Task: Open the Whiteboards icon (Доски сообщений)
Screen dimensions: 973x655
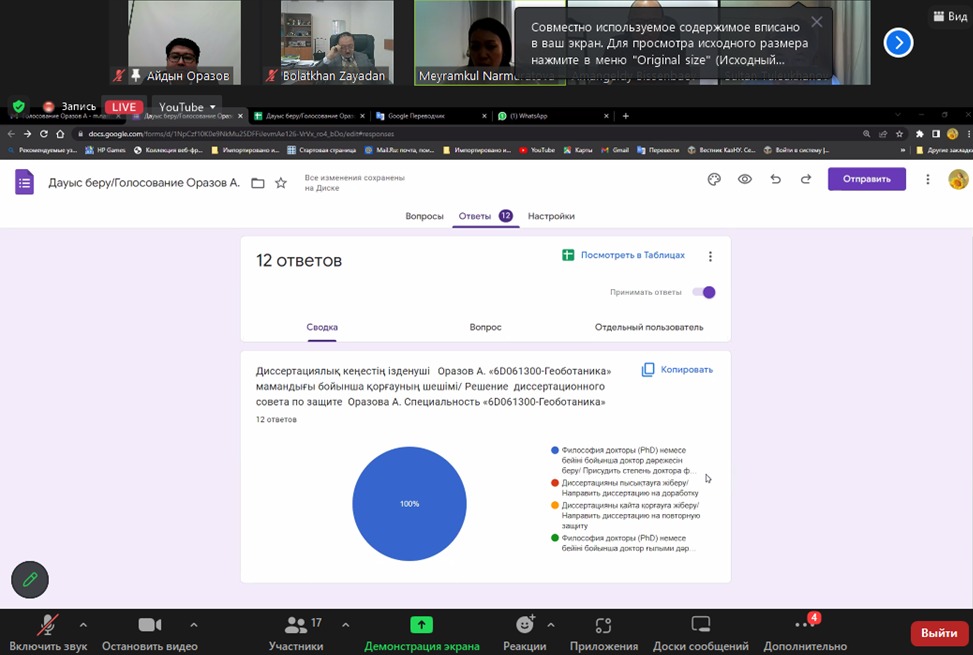Action: tap(700, 626)
